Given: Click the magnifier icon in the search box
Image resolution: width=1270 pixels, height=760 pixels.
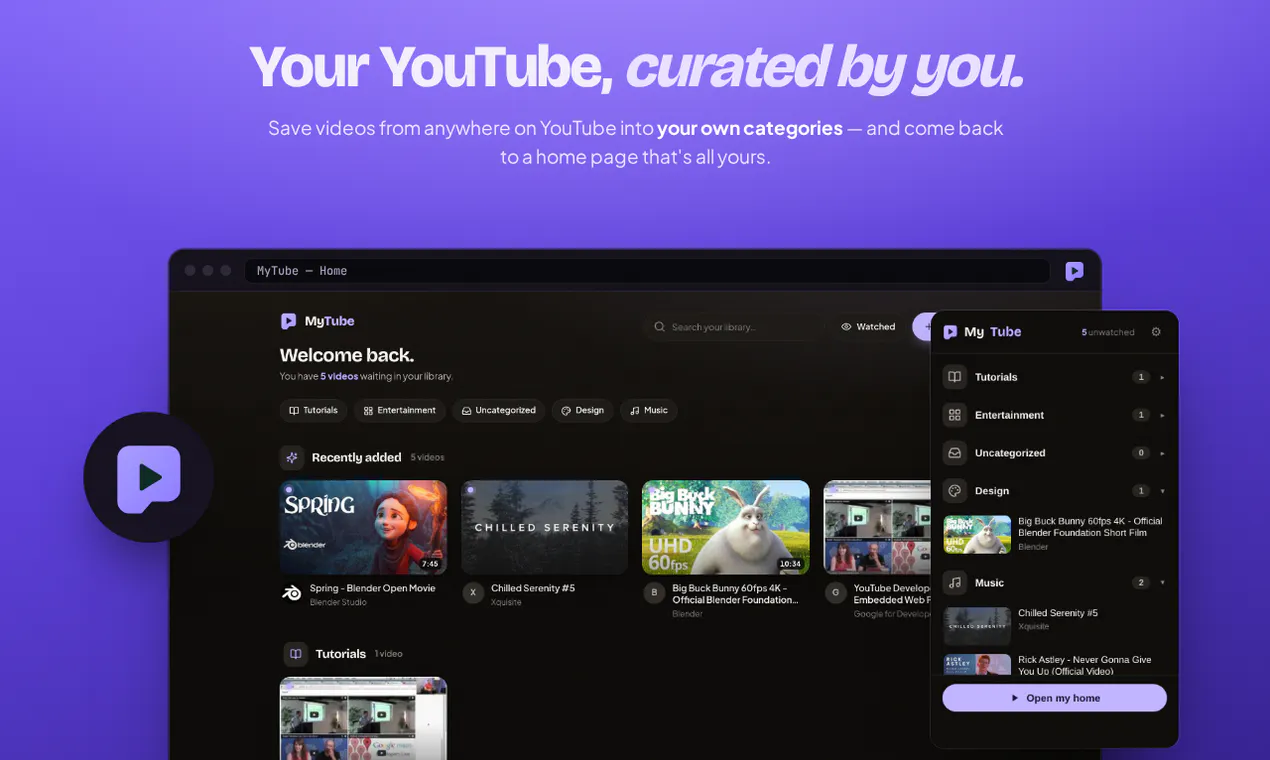Looking at the screenshot, I should tap(659, 327).
